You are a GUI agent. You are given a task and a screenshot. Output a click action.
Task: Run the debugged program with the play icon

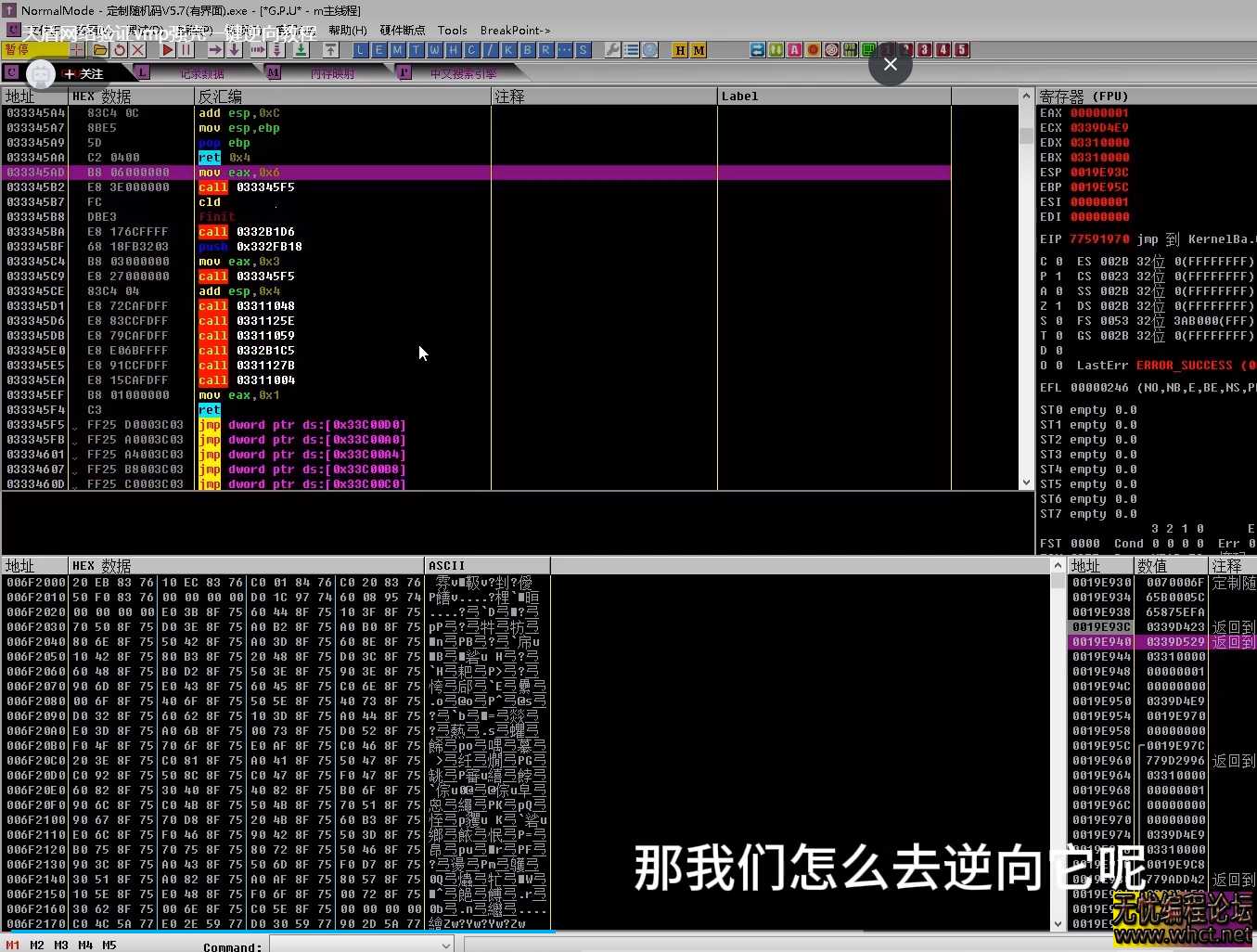165,50
